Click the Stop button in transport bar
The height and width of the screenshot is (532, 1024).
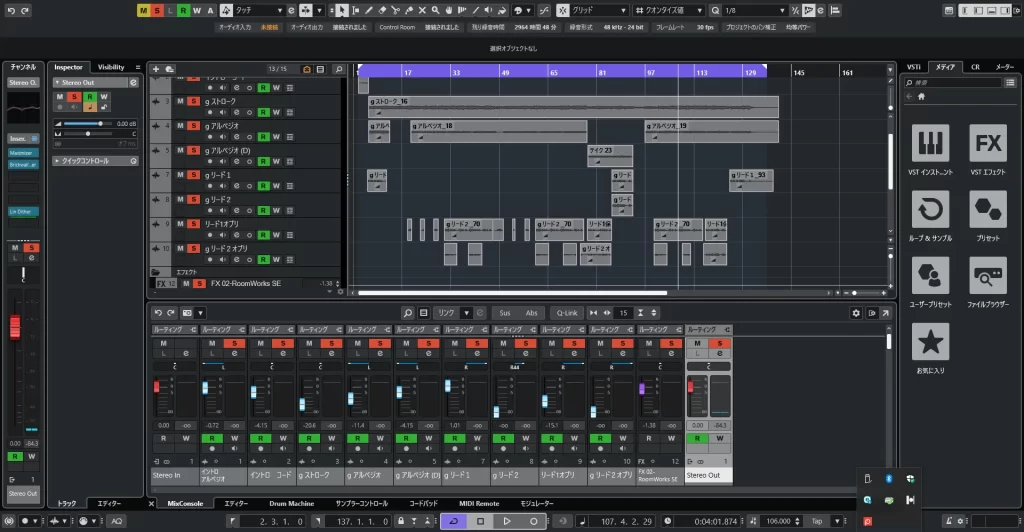(480, 521)
